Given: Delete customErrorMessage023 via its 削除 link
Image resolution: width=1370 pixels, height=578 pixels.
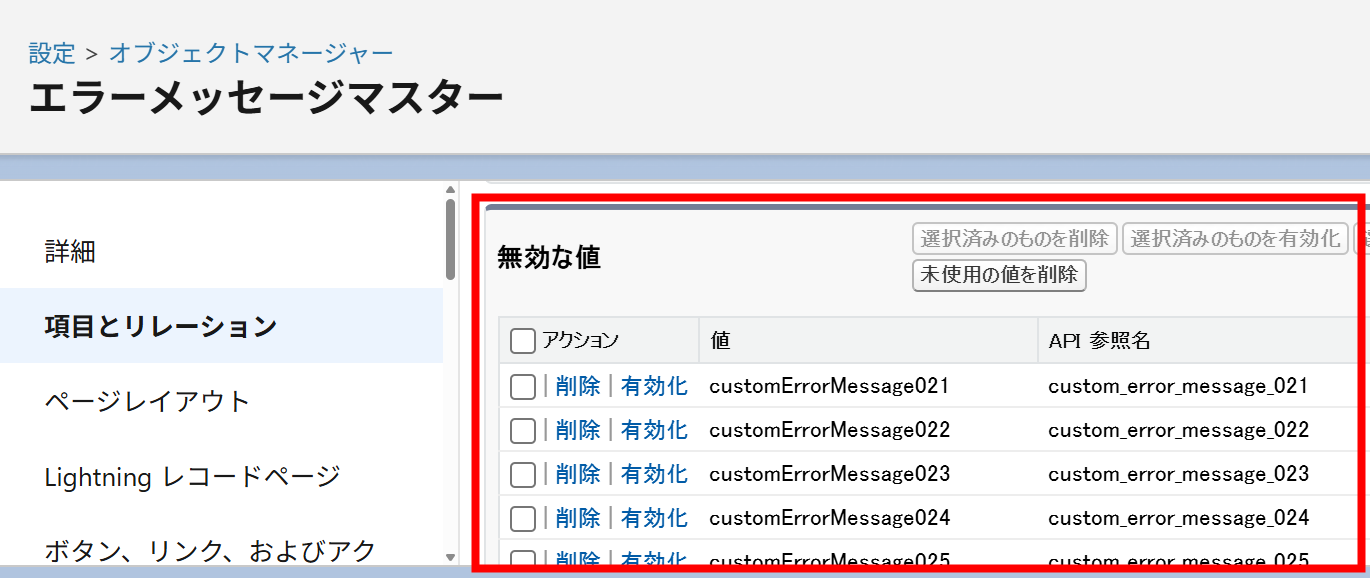Looking at the screenshot, I should [x=580, y=473].
